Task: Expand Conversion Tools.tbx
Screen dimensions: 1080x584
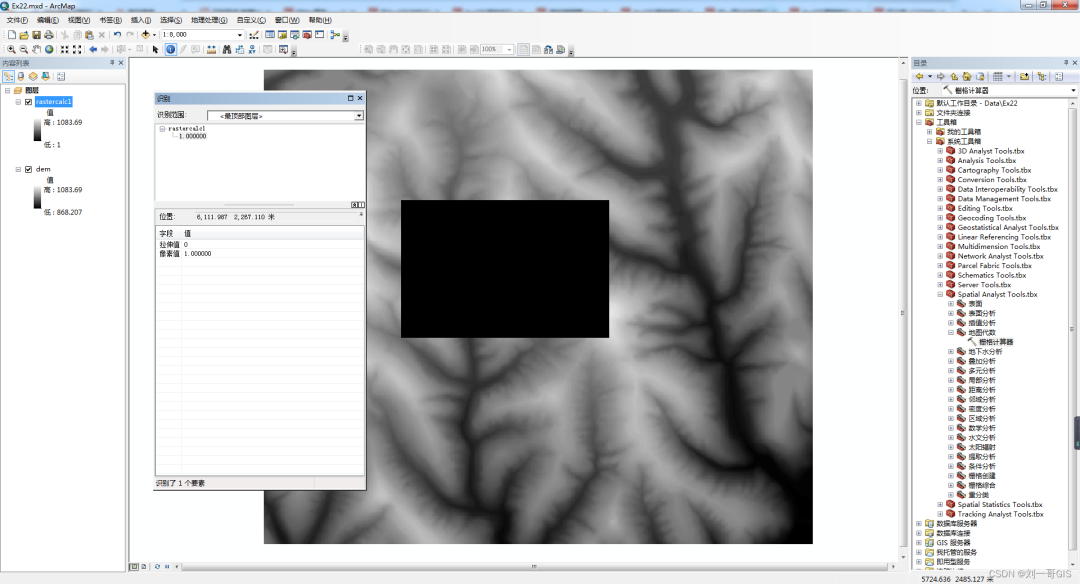Action: [x=940, y=180]
